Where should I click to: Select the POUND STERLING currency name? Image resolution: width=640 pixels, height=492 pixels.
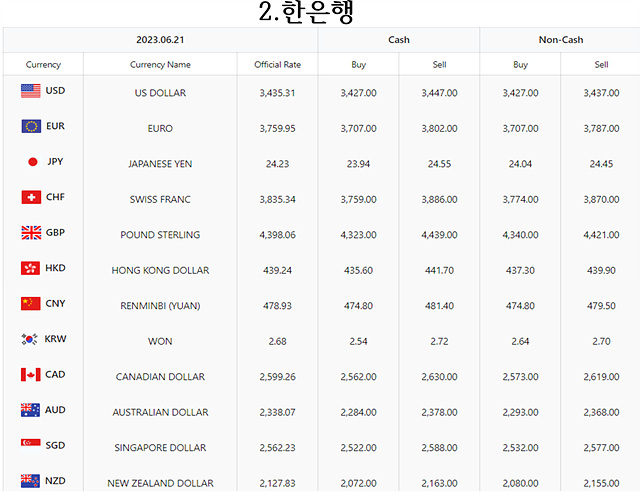pyautogui.click(x=160, y=235)
